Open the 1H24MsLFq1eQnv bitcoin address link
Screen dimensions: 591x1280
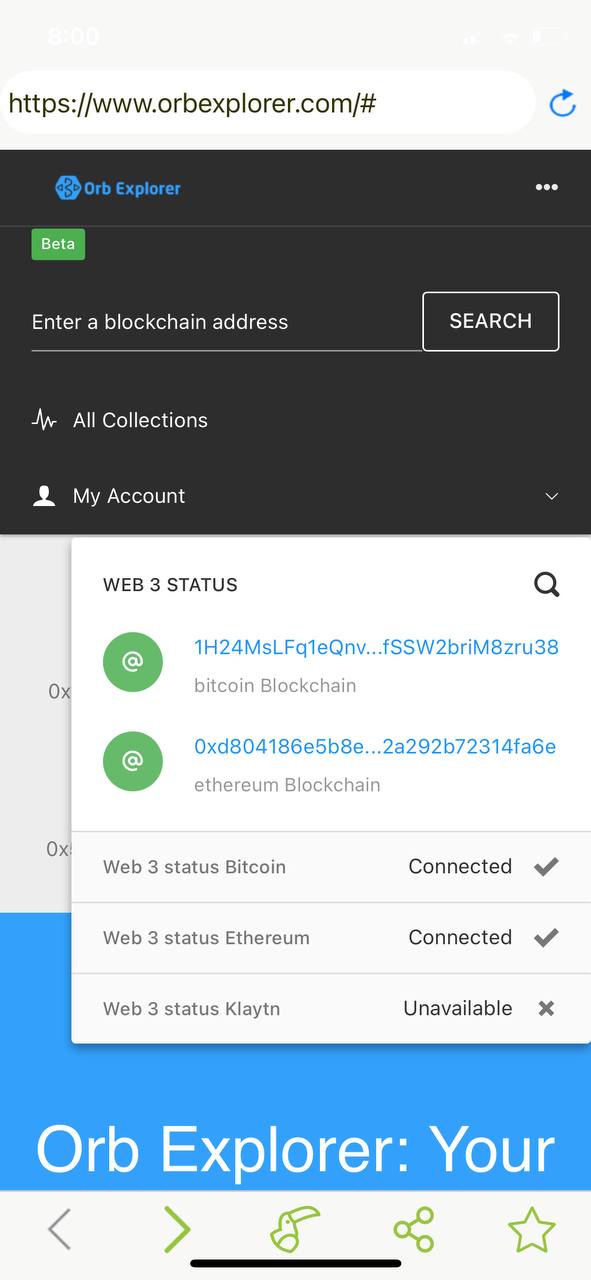(376, 647)
